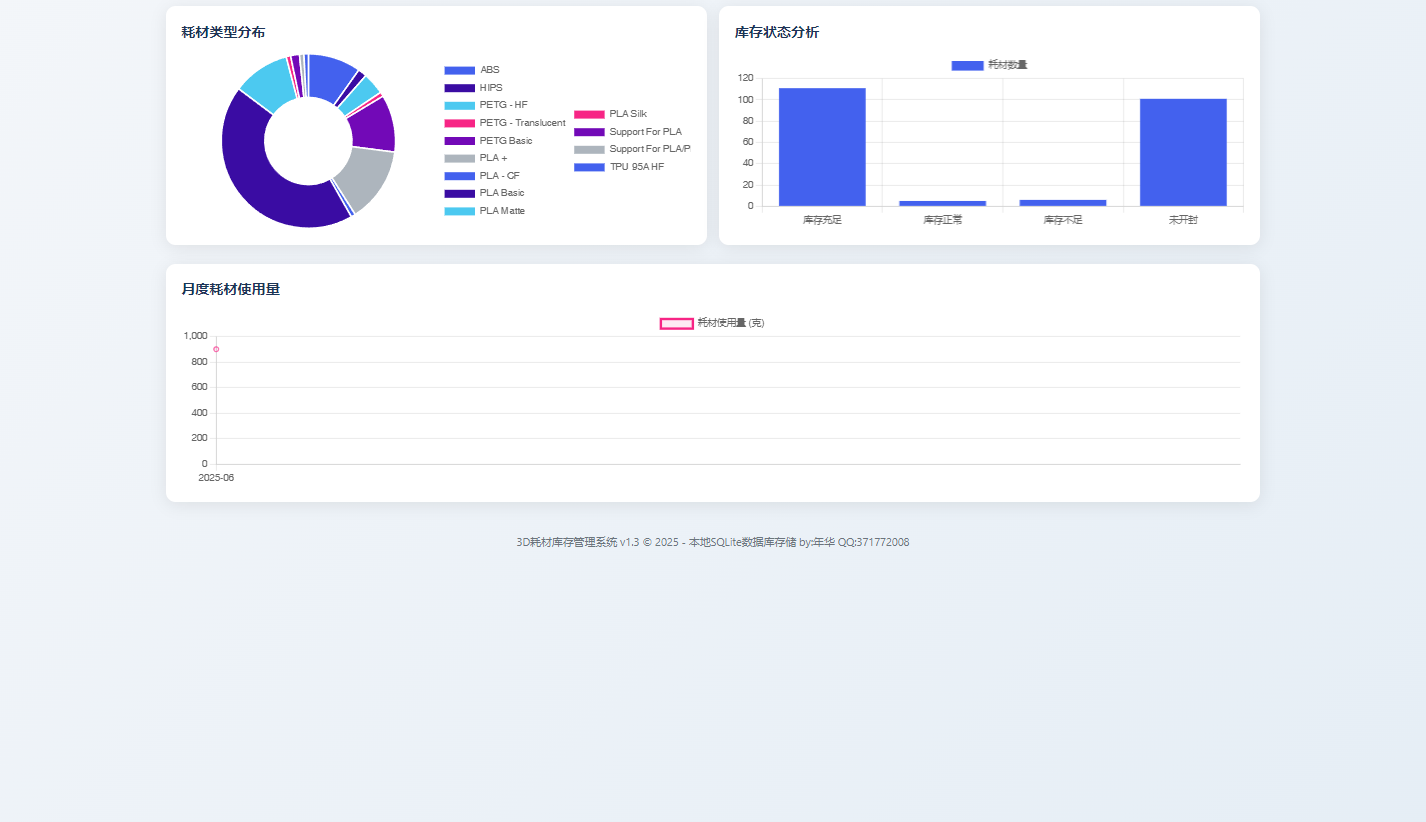Click the TPU 95A HF legend item

click(x=619, y=167)
